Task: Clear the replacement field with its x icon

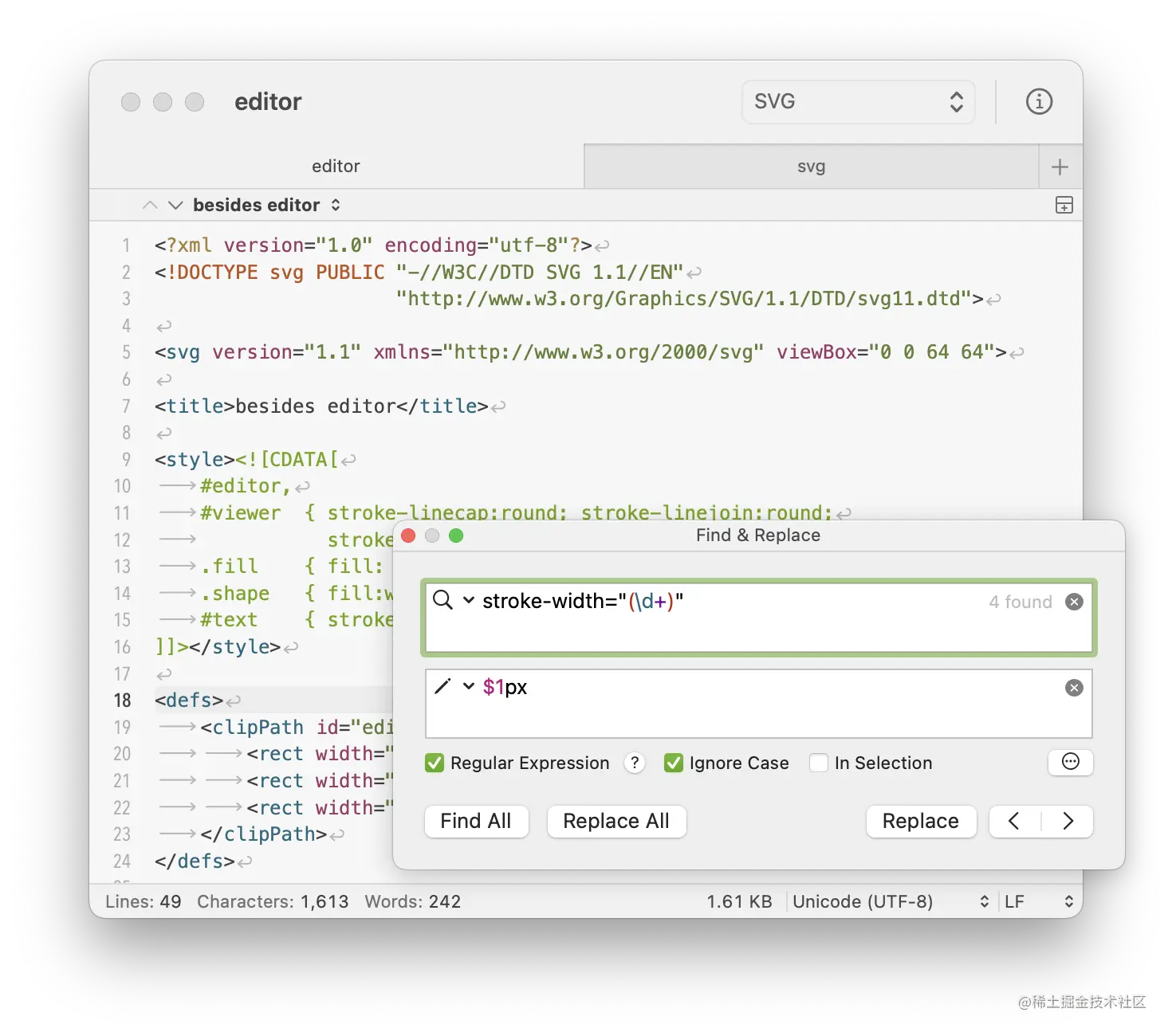Action: (x=1074, y=687)
